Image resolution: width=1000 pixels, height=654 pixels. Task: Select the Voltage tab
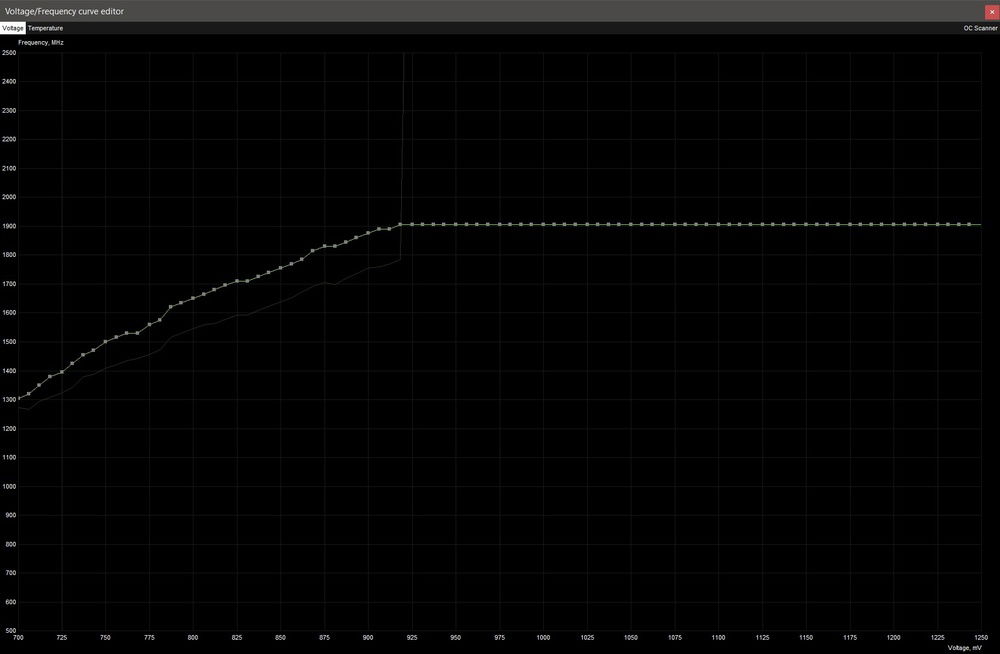pos(12,27)
